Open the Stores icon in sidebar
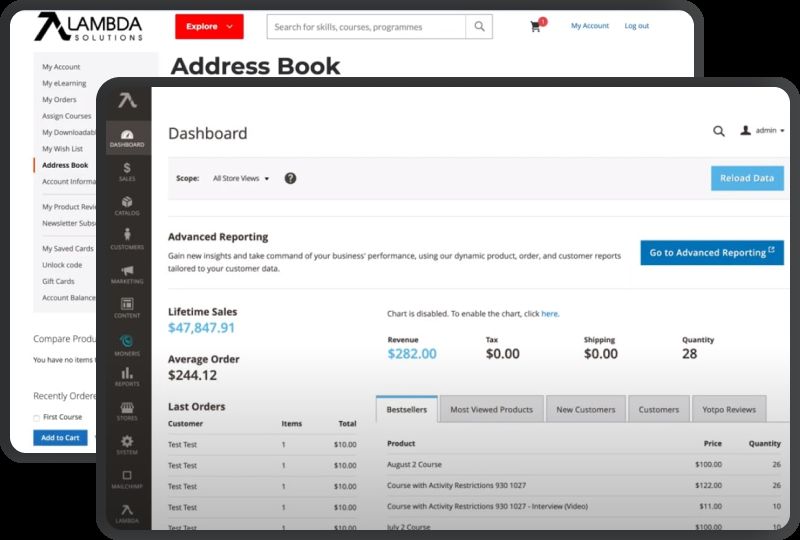The image size is (800, 540). click(127, 411)
